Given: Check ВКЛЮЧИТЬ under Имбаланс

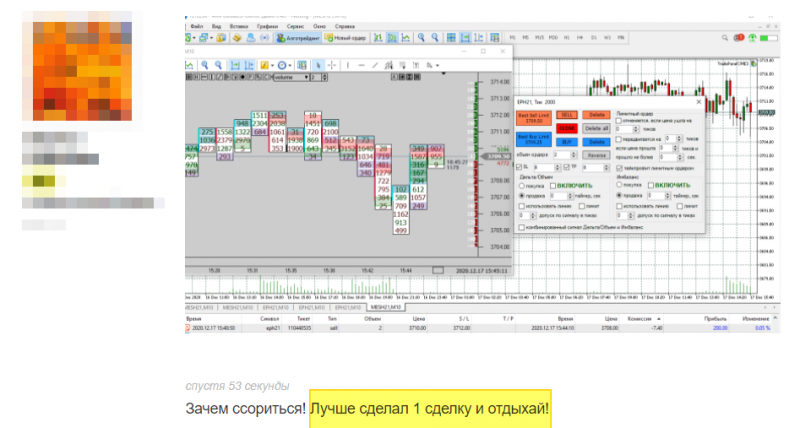Looking at the screenshot, I should (x=651, y=185).
